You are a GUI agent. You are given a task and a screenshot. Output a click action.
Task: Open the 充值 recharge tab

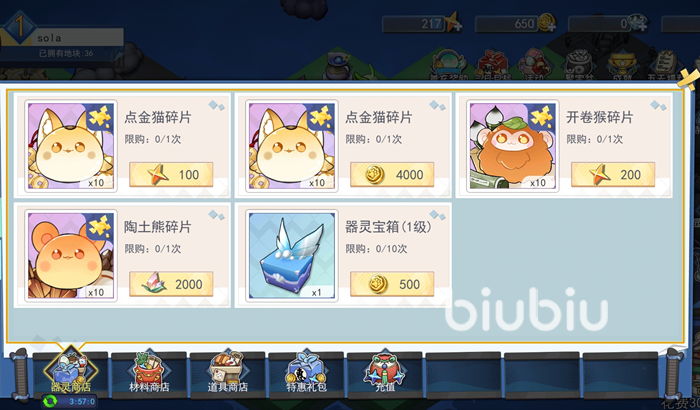(385, 373)
